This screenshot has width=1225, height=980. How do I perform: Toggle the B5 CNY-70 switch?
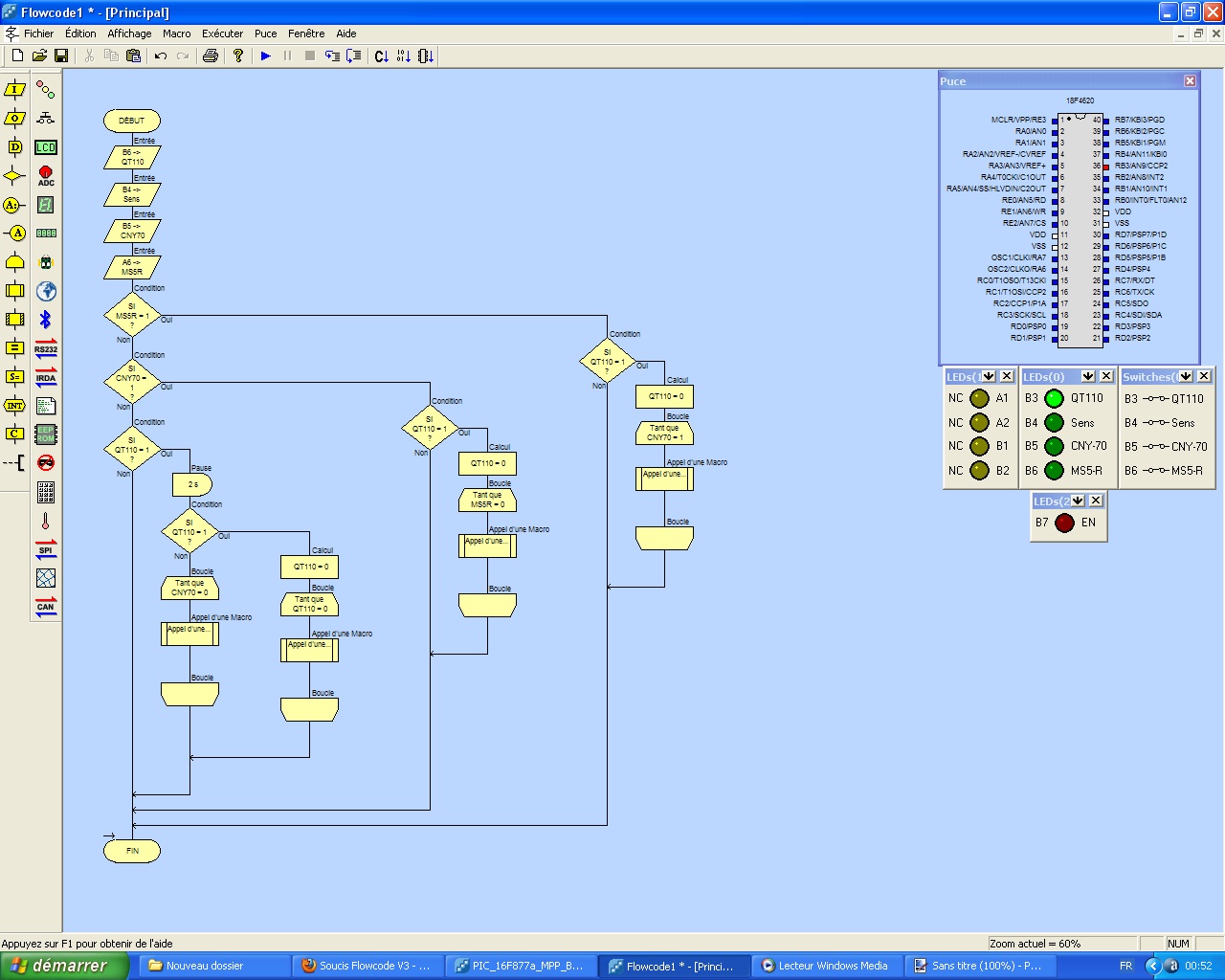(x=1157, y=447)
